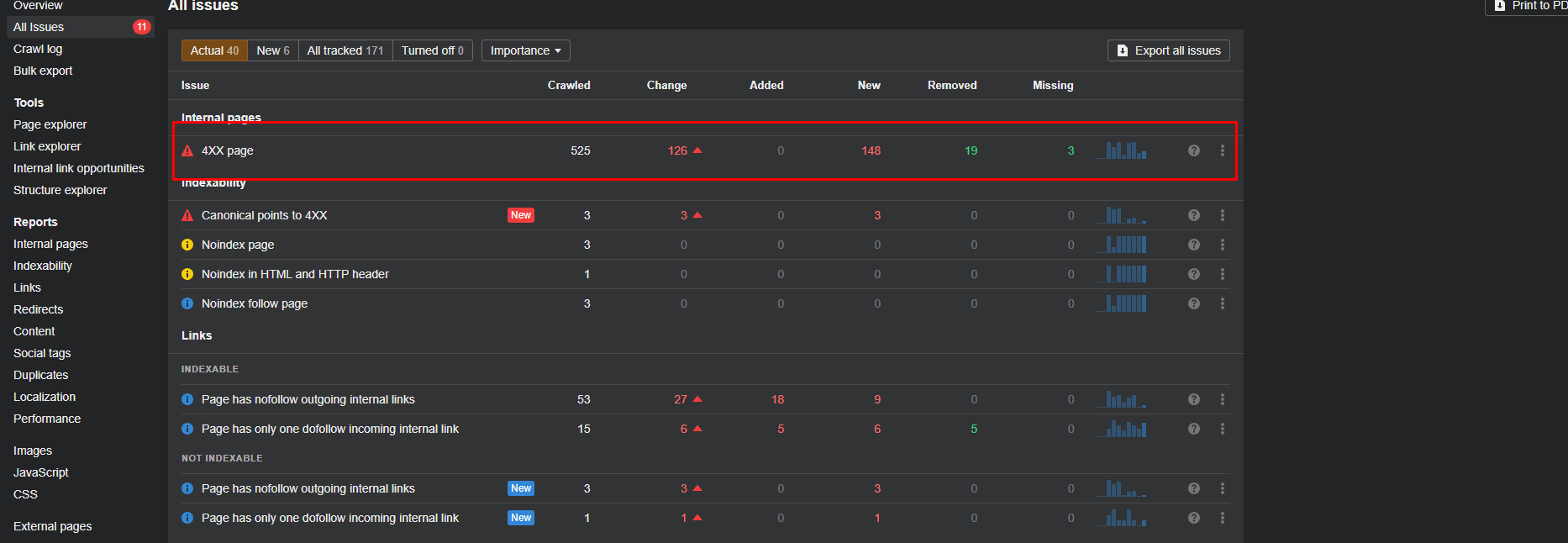
Task: Open kebab menu for not indexable one dofollow incoming link
Action: [1222, 518]
